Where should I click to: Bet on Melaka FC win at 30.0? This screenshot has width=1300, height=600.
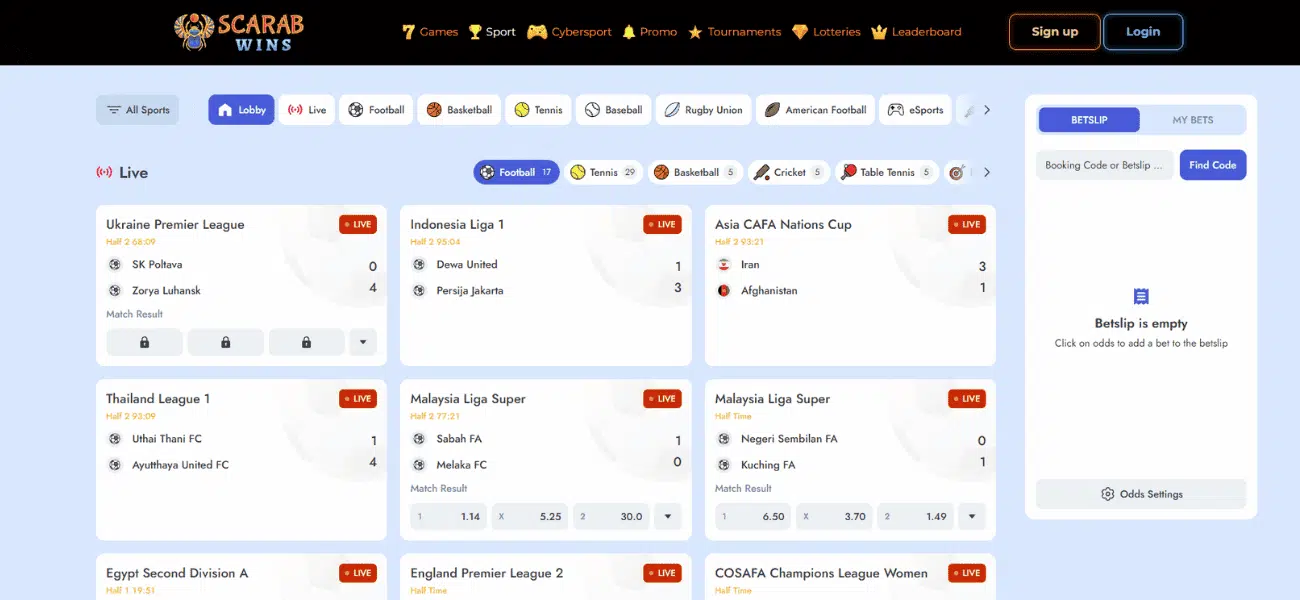pyautogui.click(x=610, y=516)
